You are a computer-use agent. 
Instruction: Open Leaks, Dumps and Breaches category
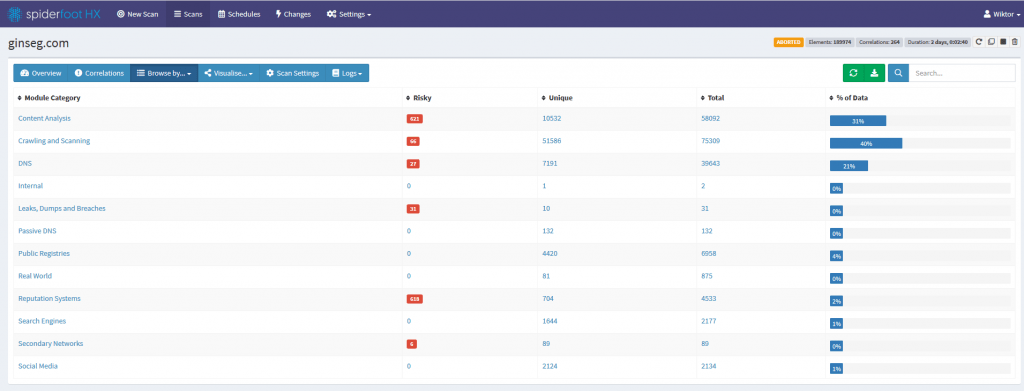62,208
